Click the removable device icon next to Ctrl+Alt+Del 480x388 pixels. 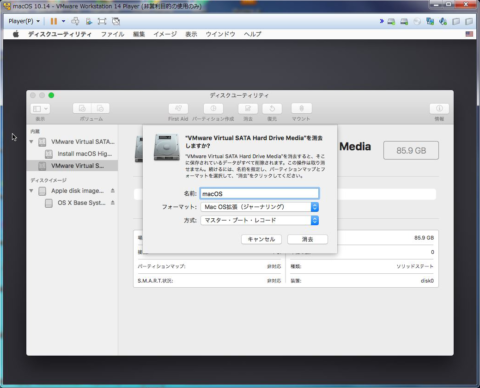click(89, 21)
